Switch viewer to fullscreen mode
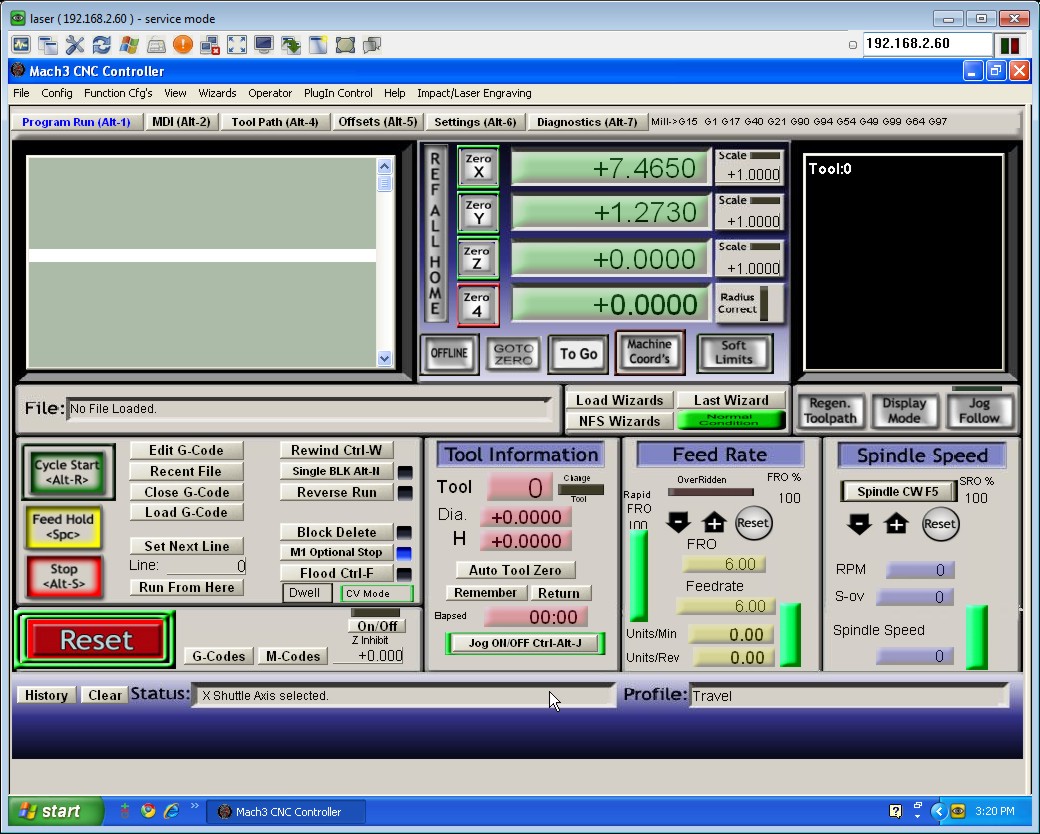 (237, 45)
